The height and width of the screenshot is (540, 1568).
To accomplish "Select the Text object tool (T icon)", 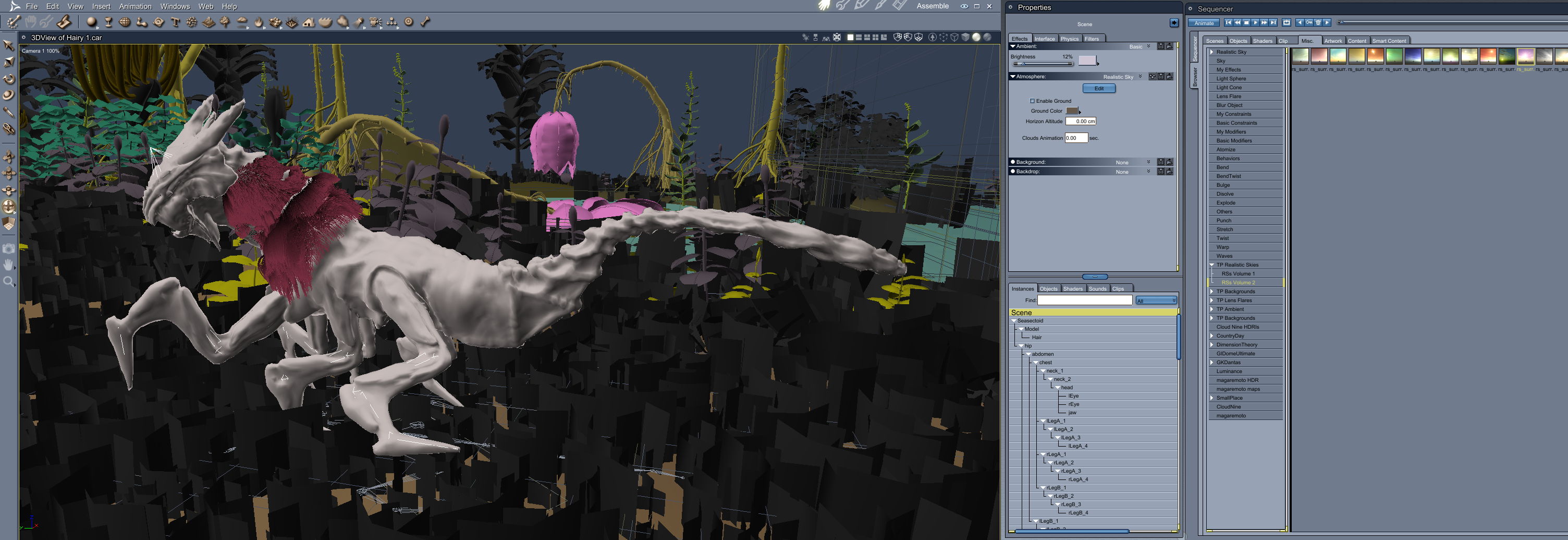I will tap(175, 22).
